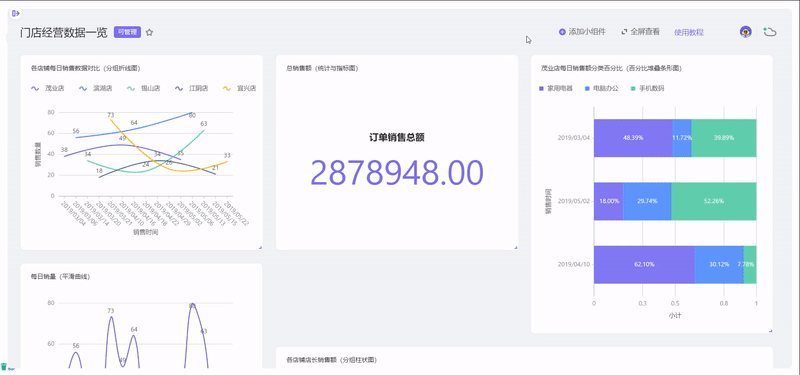Toggle the 江阴店 legend series
The height and width of the screenshot is (375, 800).
[191, 88]
